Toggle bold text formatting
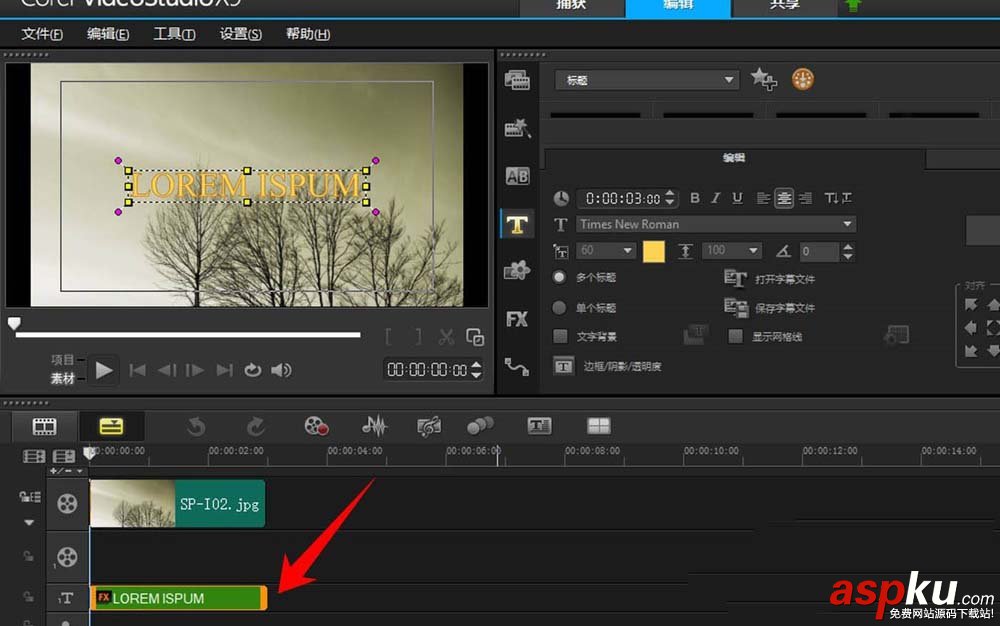This screenshot has width=1000, height=626. 695,198
